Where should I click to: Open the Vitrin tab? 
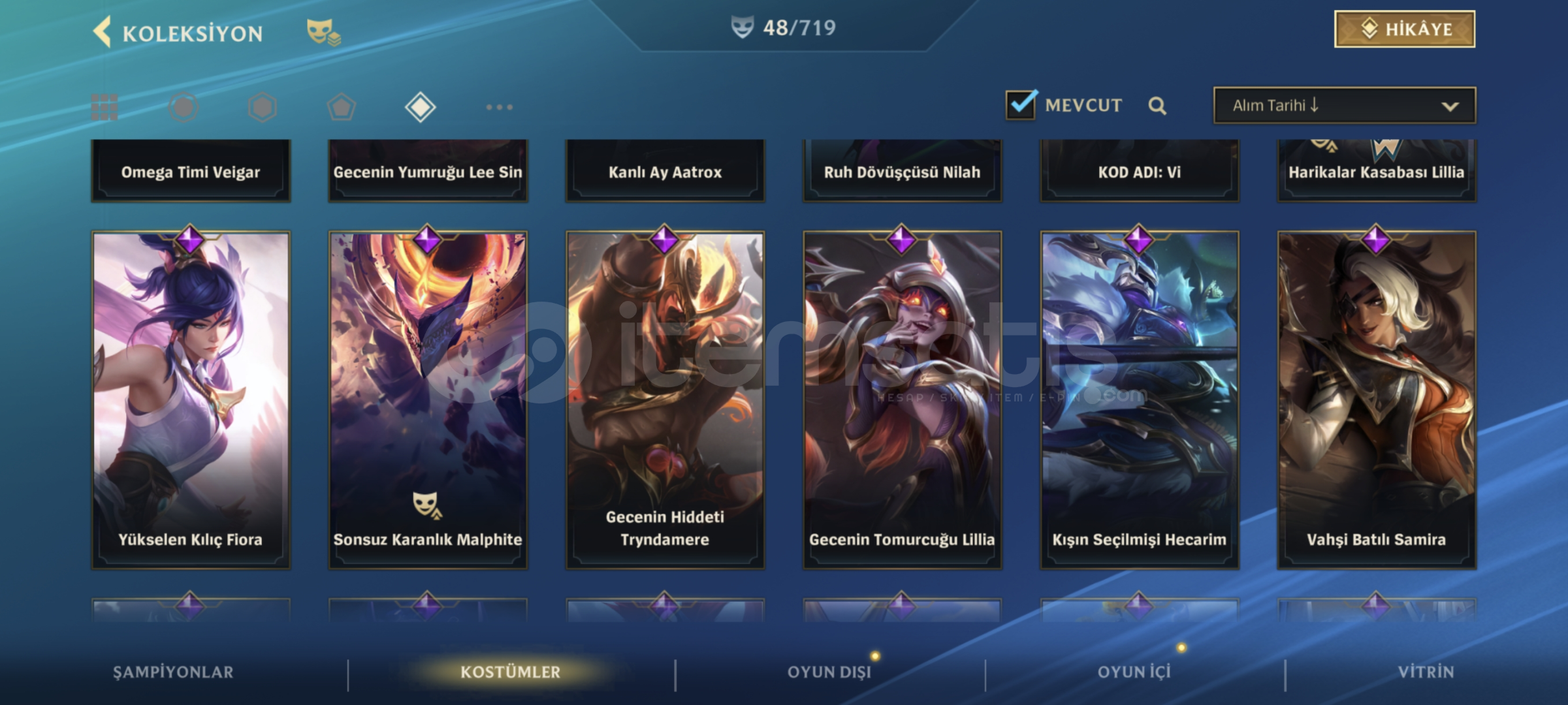1426,672
